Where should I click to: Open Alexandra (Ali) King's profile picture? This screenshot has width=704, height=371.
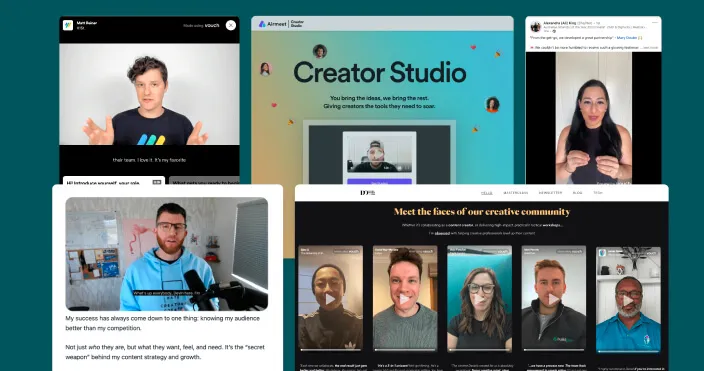tap(535, 26)
